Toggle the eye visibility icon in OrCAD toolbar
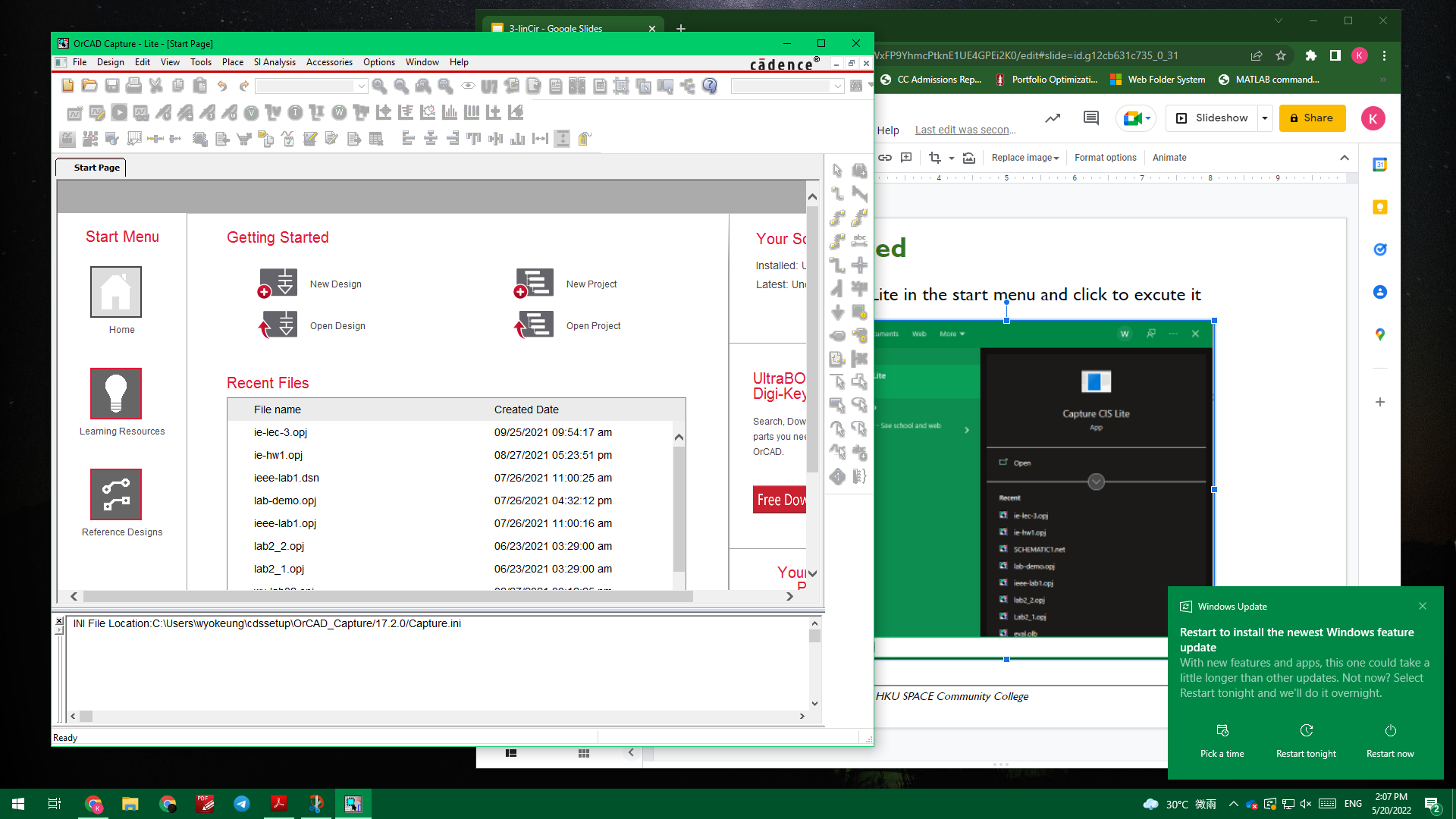 click(468, 86)
